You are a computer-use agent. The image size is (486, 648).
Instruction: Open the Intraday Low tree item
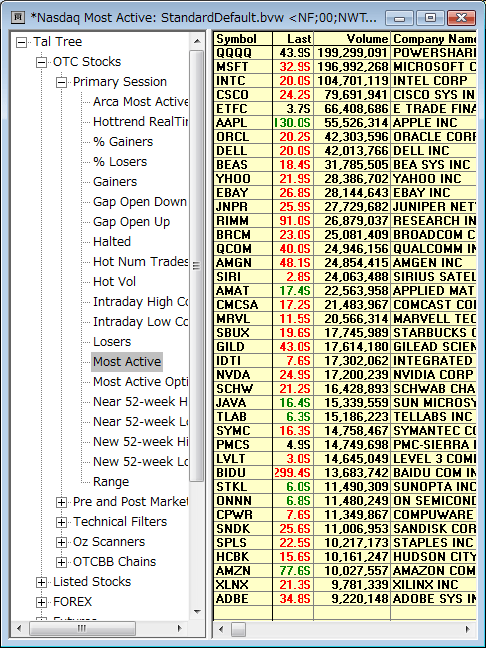point(140,322)
